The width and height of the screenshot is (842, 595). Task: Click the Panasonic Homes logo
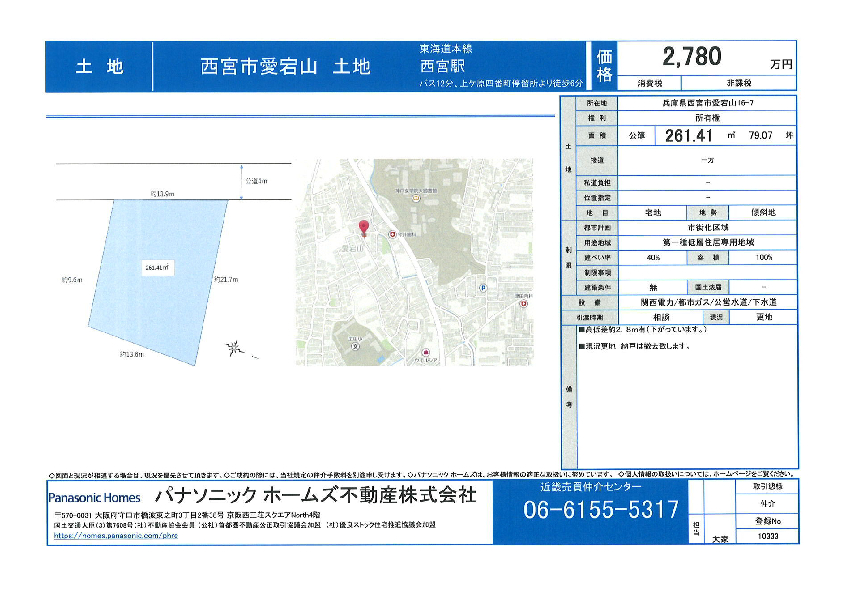point(95,497)
